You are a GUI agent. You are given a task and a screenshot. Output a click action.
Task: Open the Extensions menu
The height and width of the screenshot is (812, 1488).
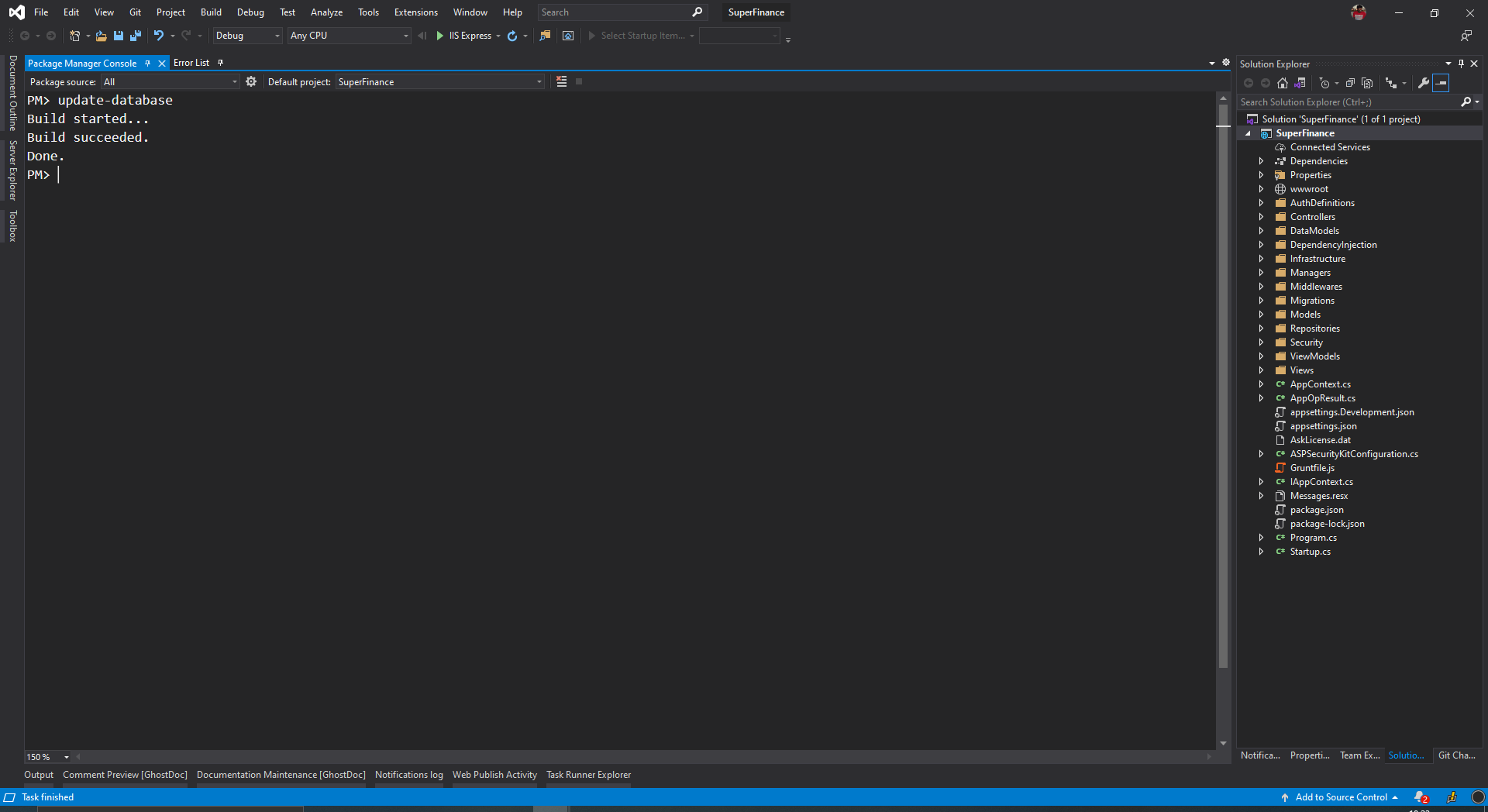point(415,12)
